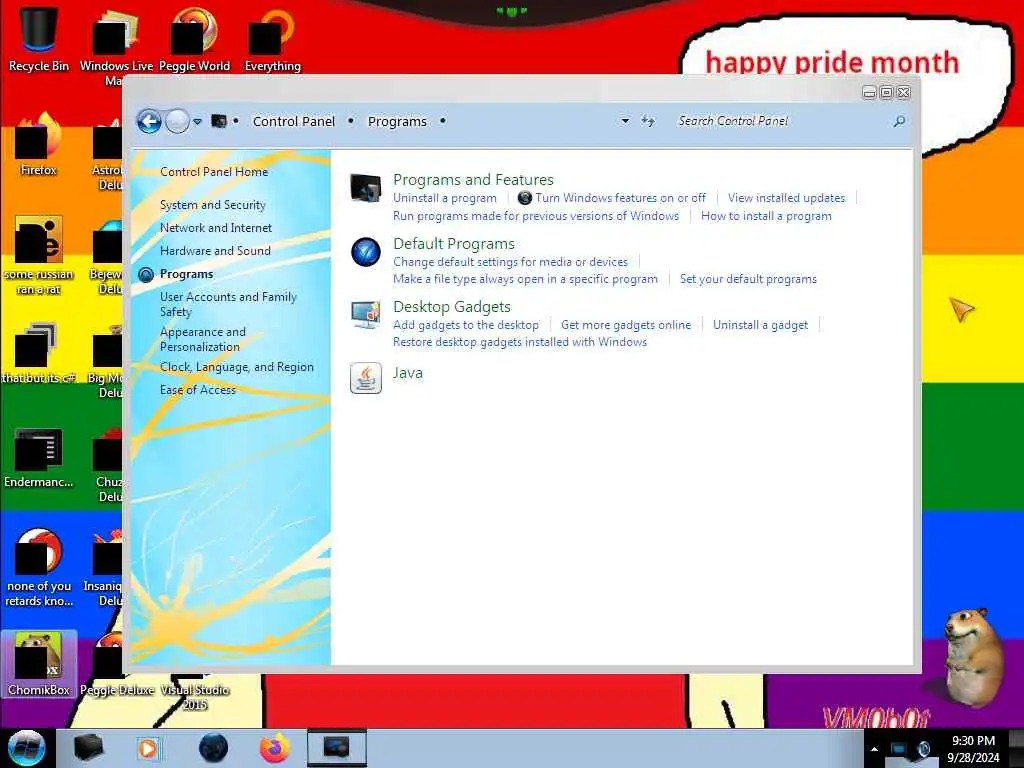Click How to install a program
Viewport: 1024px width, 768px height.
(x=766, y=216)
